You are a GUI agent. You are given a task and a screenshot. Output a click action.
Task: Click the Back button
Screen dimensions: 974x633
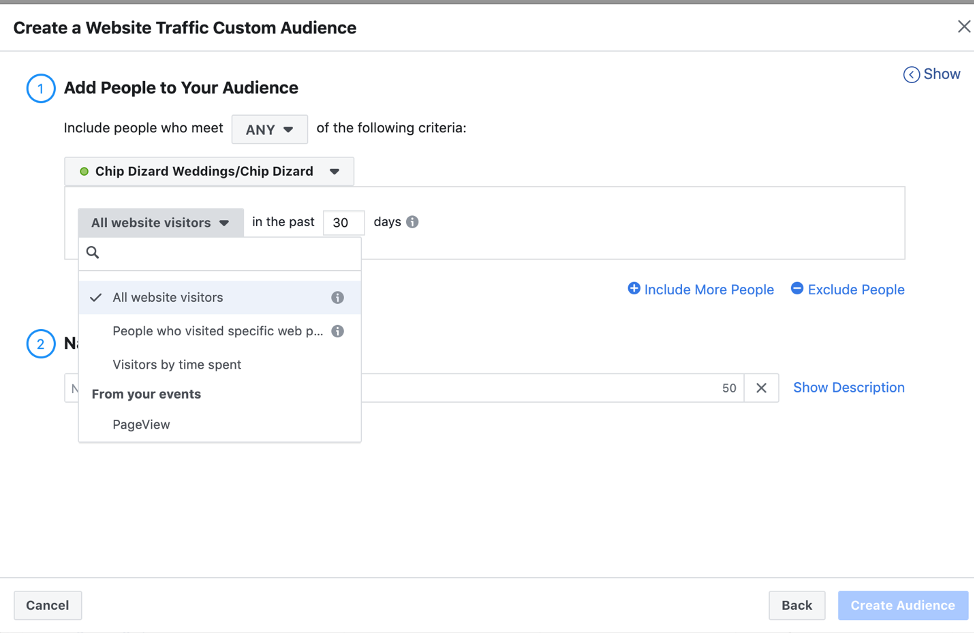tap(797, 605)
